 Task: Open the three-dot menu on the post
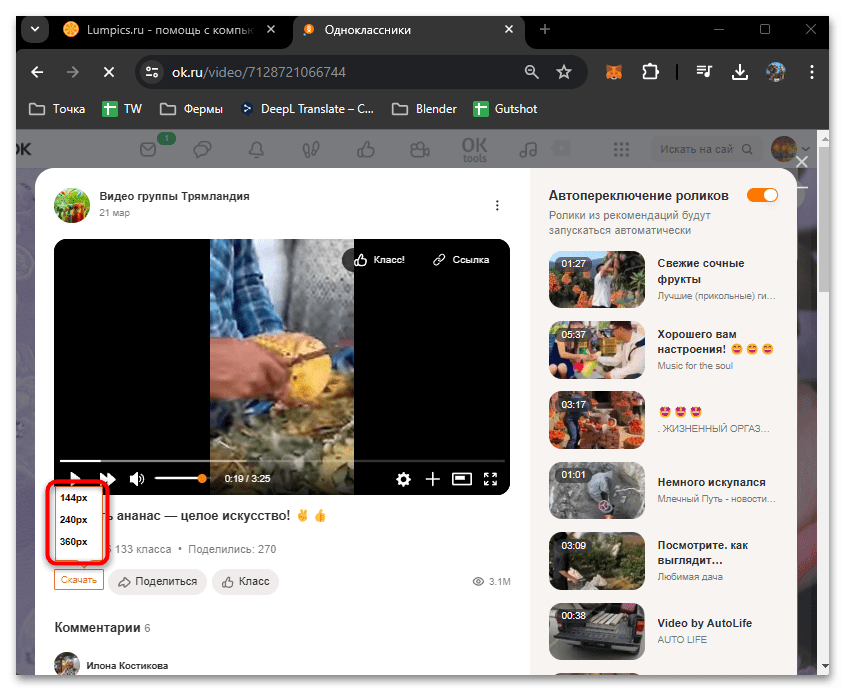point(497,205)
